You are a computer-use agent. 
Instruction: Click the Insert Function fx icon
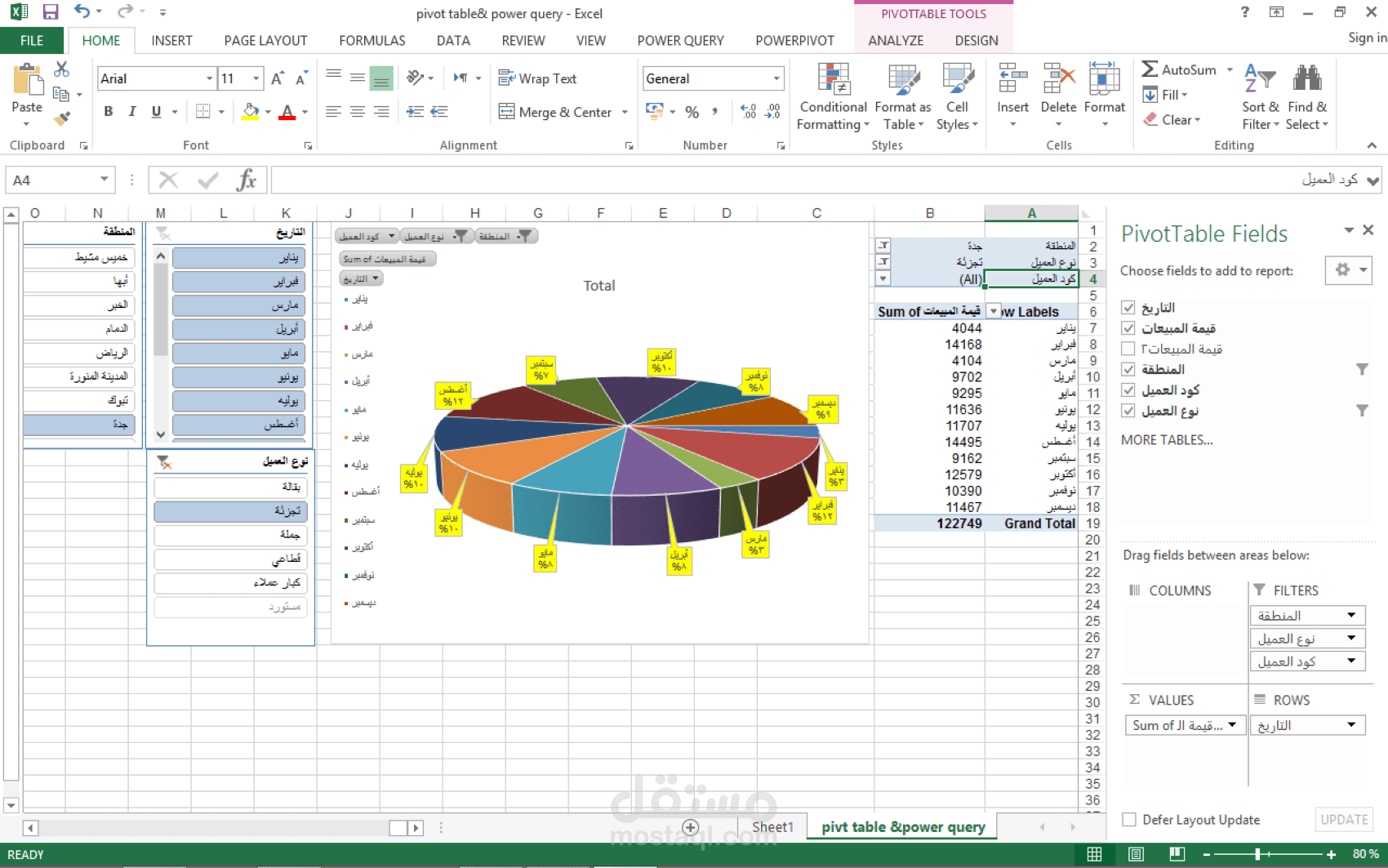[246, 180]
